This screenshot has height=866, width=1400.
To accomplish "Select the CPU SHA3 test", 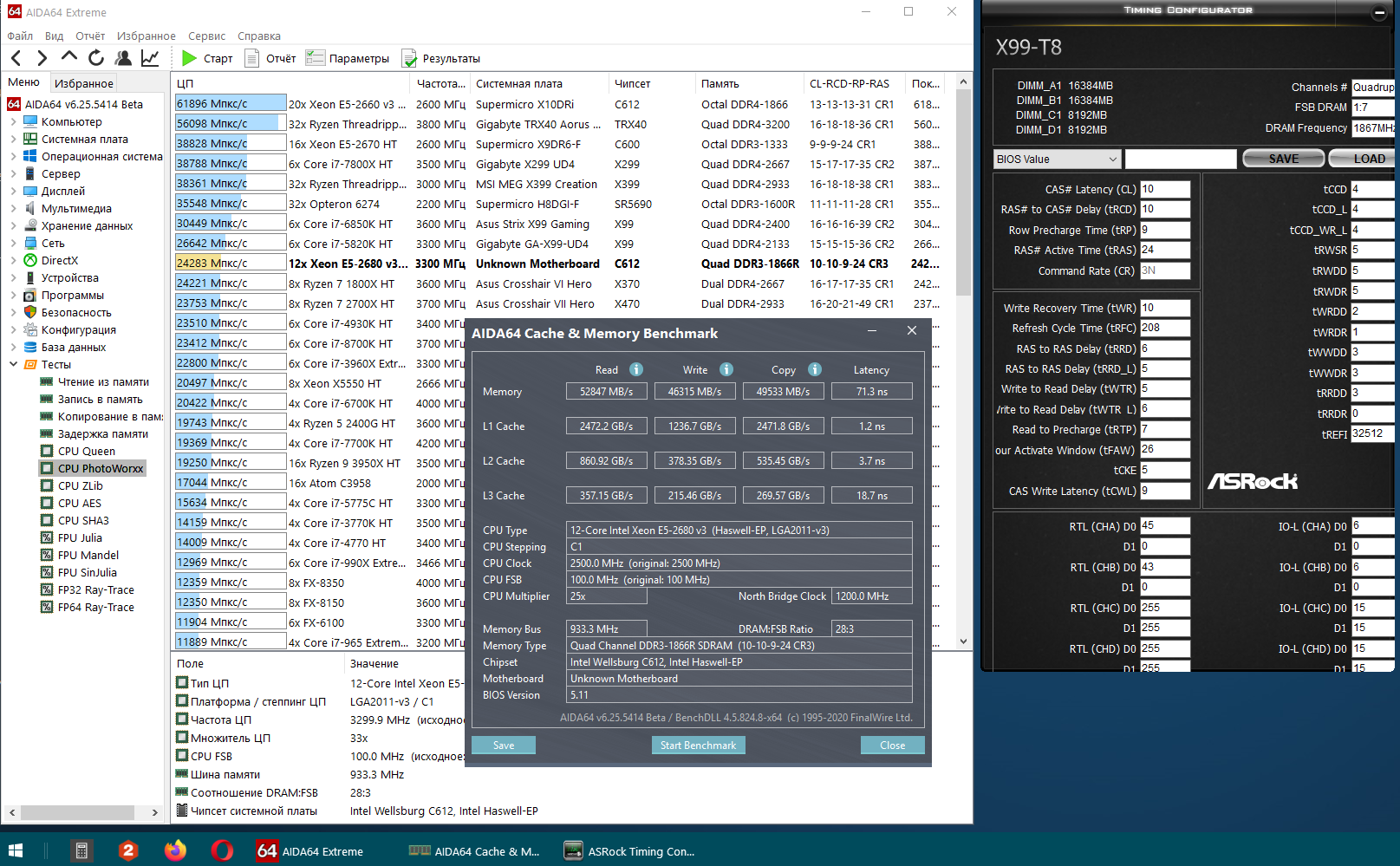I will [83, 520].
